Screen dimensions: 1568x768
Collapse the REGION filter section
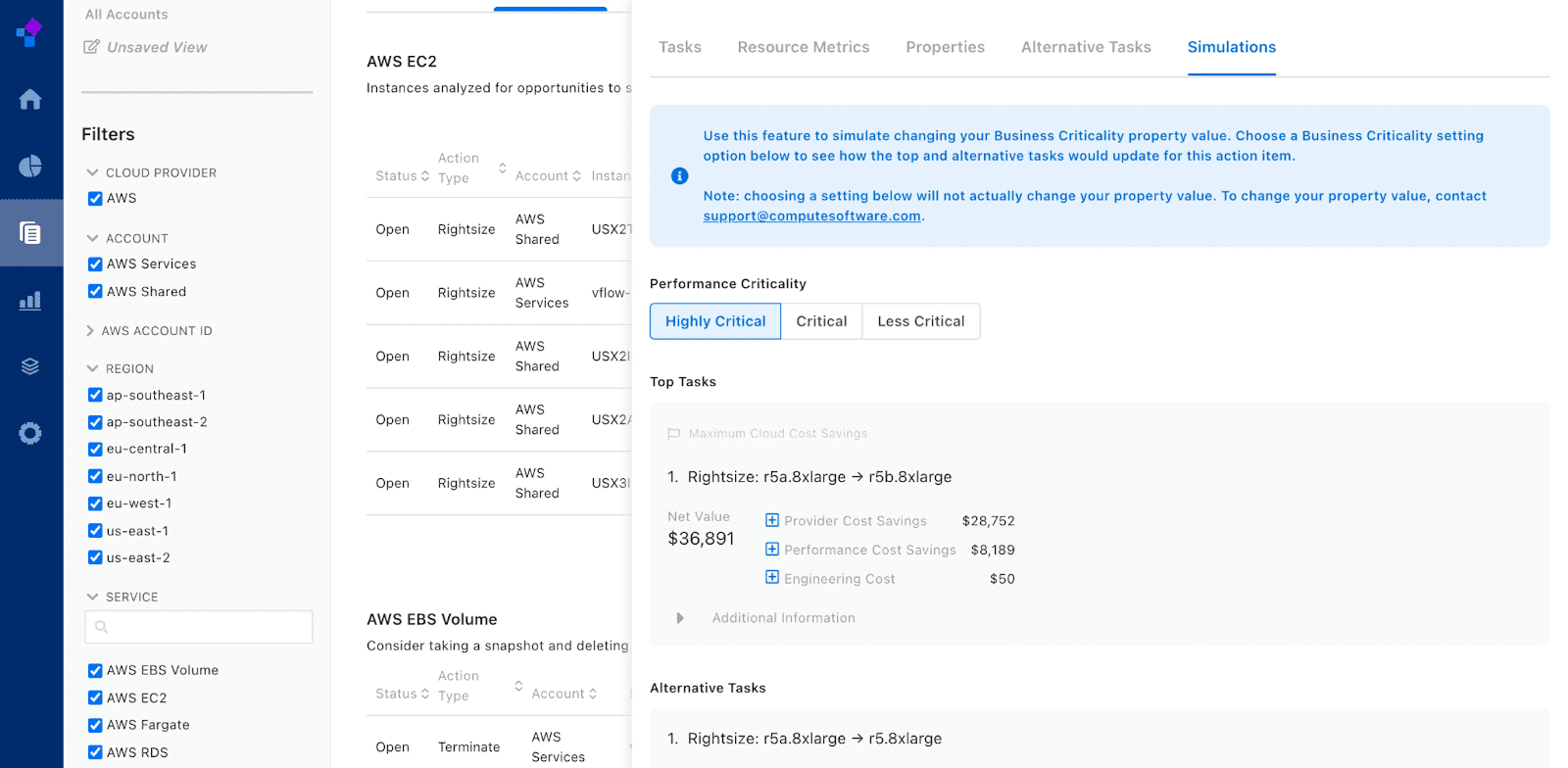pyautogui.click(x=92, y=368)
